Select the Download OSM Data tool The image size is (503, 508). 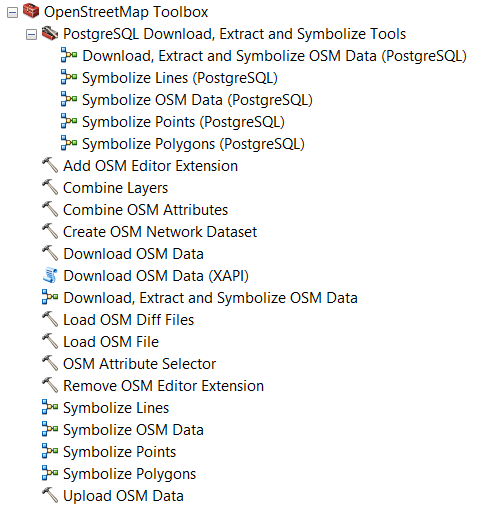[133, 254]
